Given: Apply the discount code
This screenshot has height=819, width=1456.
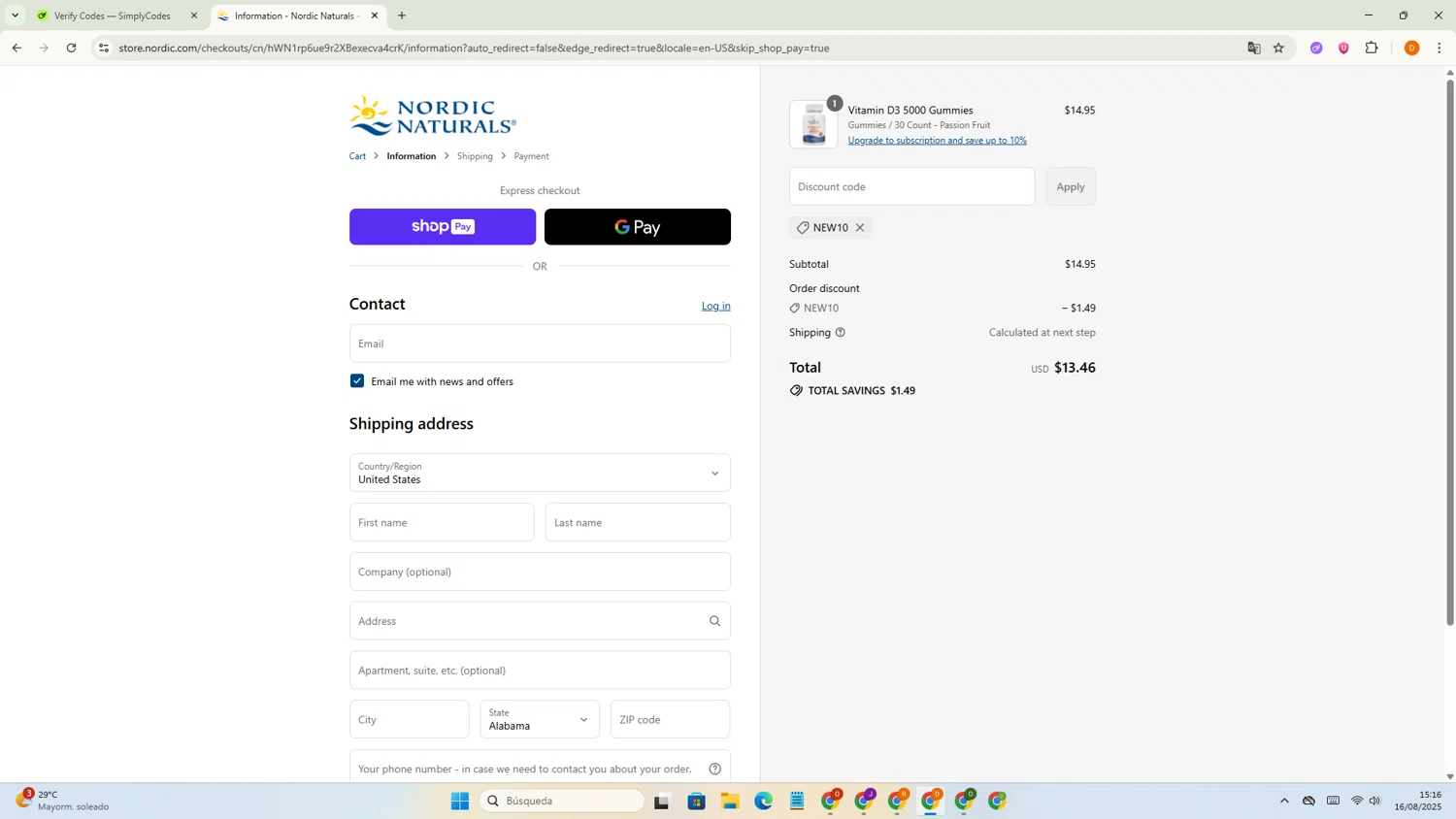Looking at the screenshot, I should (x=1071, y=186).
